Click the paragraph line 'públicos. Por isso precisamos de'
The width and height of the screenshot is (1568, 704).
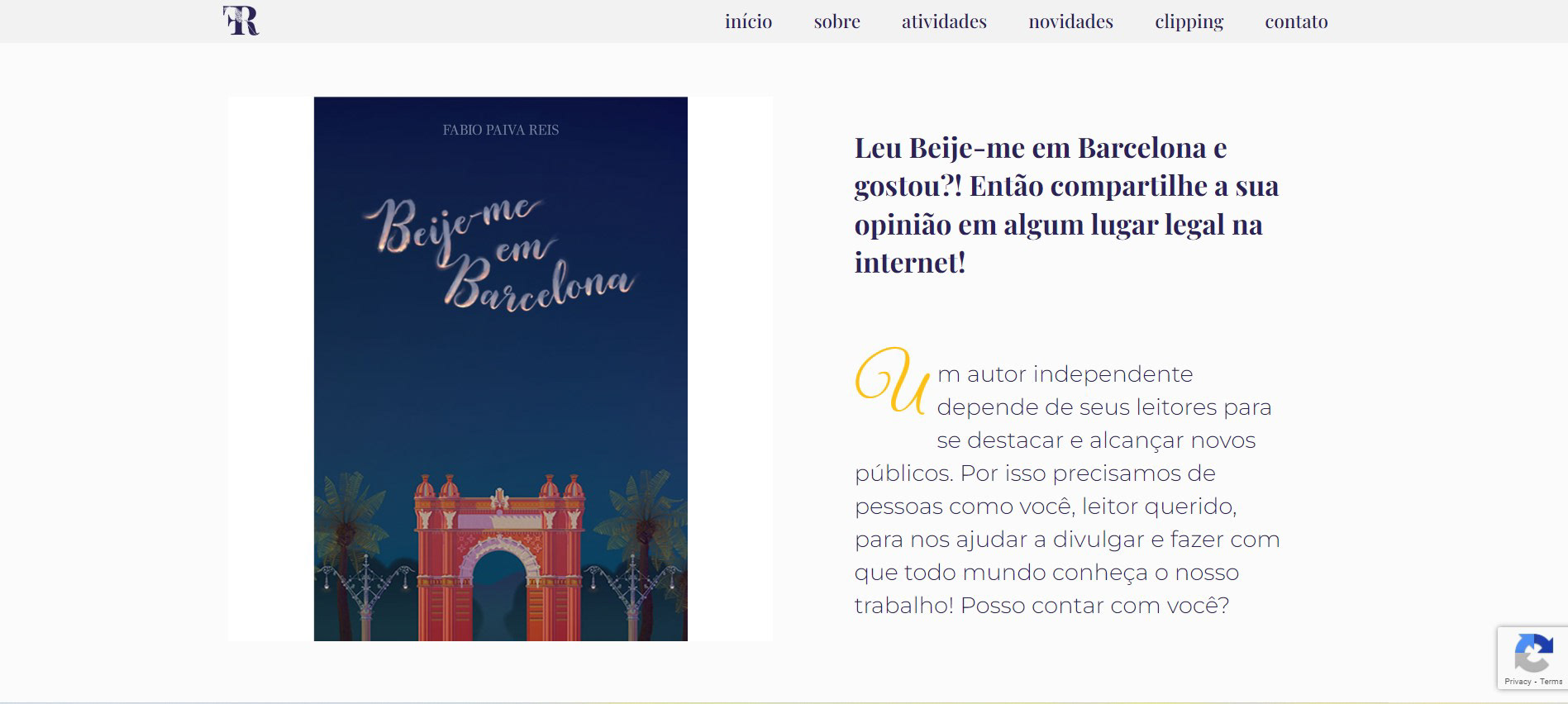click(1035, 473)
